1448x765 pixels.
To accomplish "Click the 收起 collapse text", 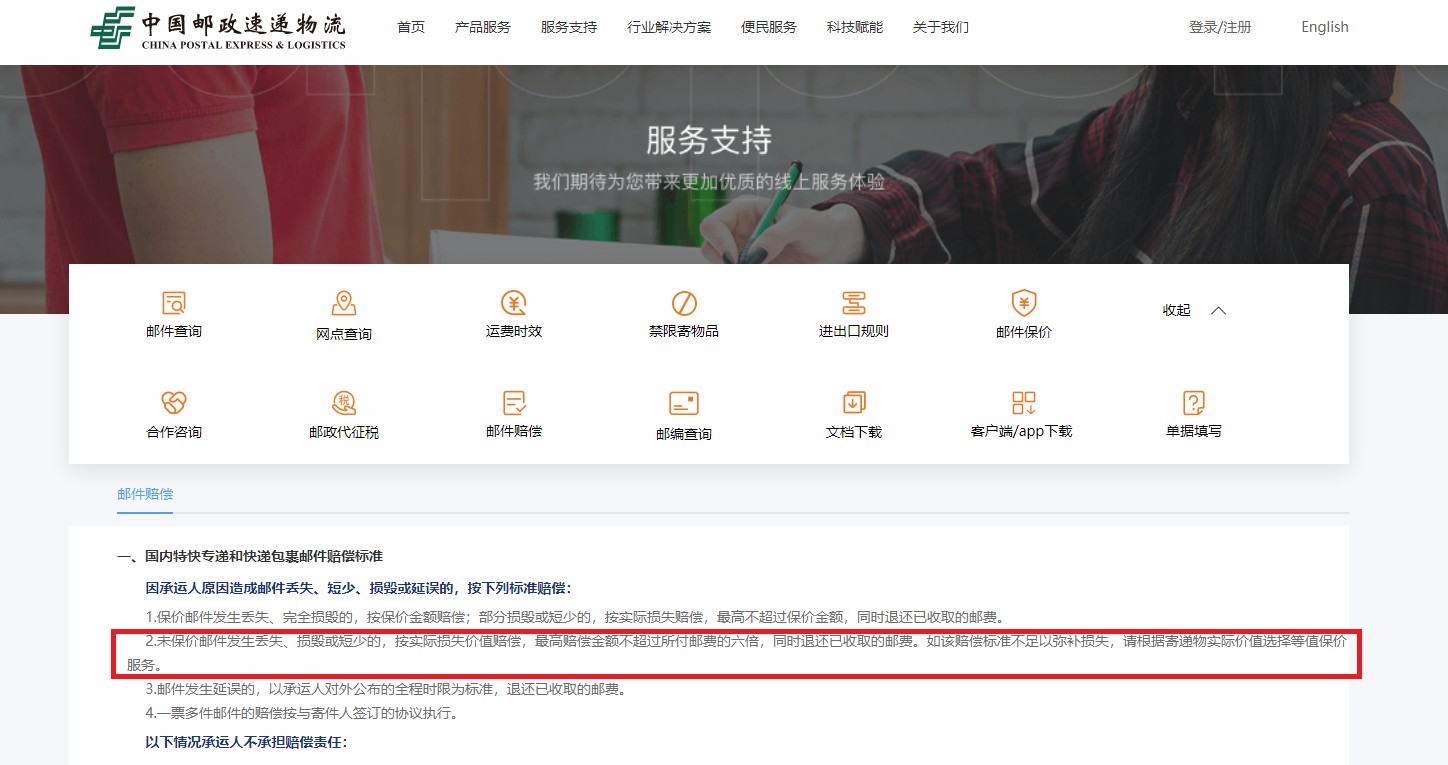I will tap(1176, 310).
